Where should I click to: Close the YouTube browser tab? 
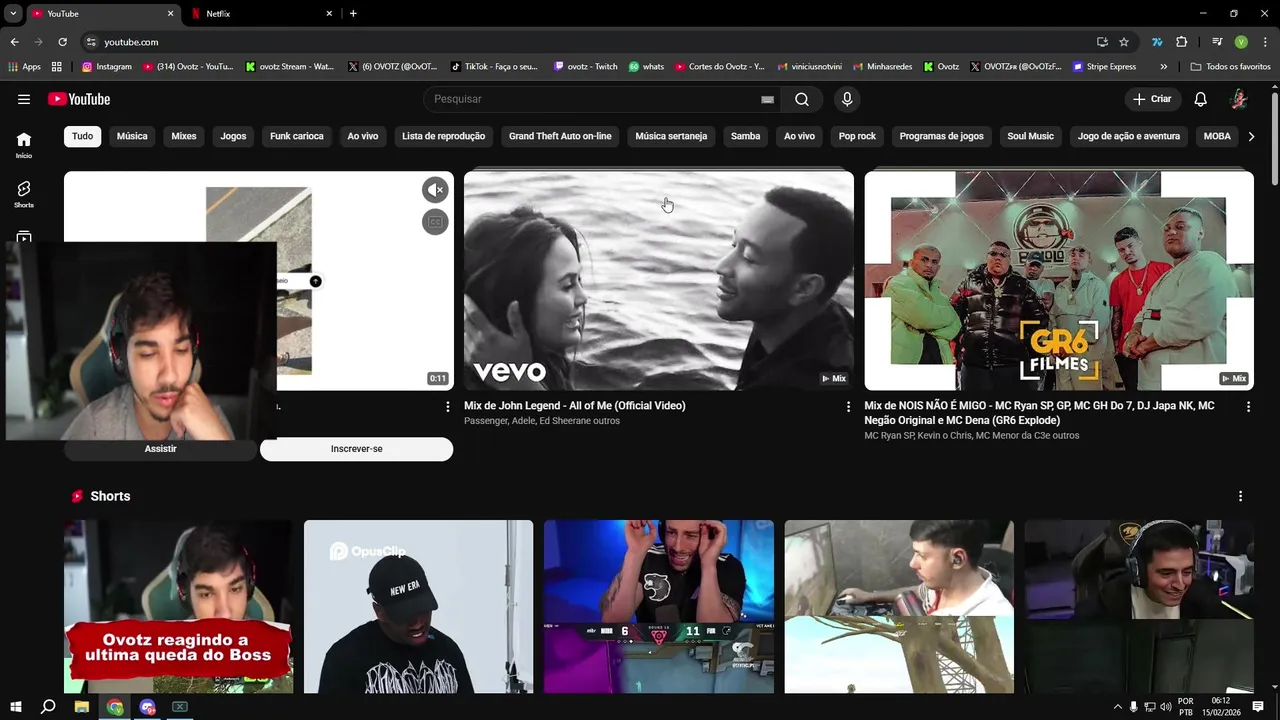pos(170,14)
